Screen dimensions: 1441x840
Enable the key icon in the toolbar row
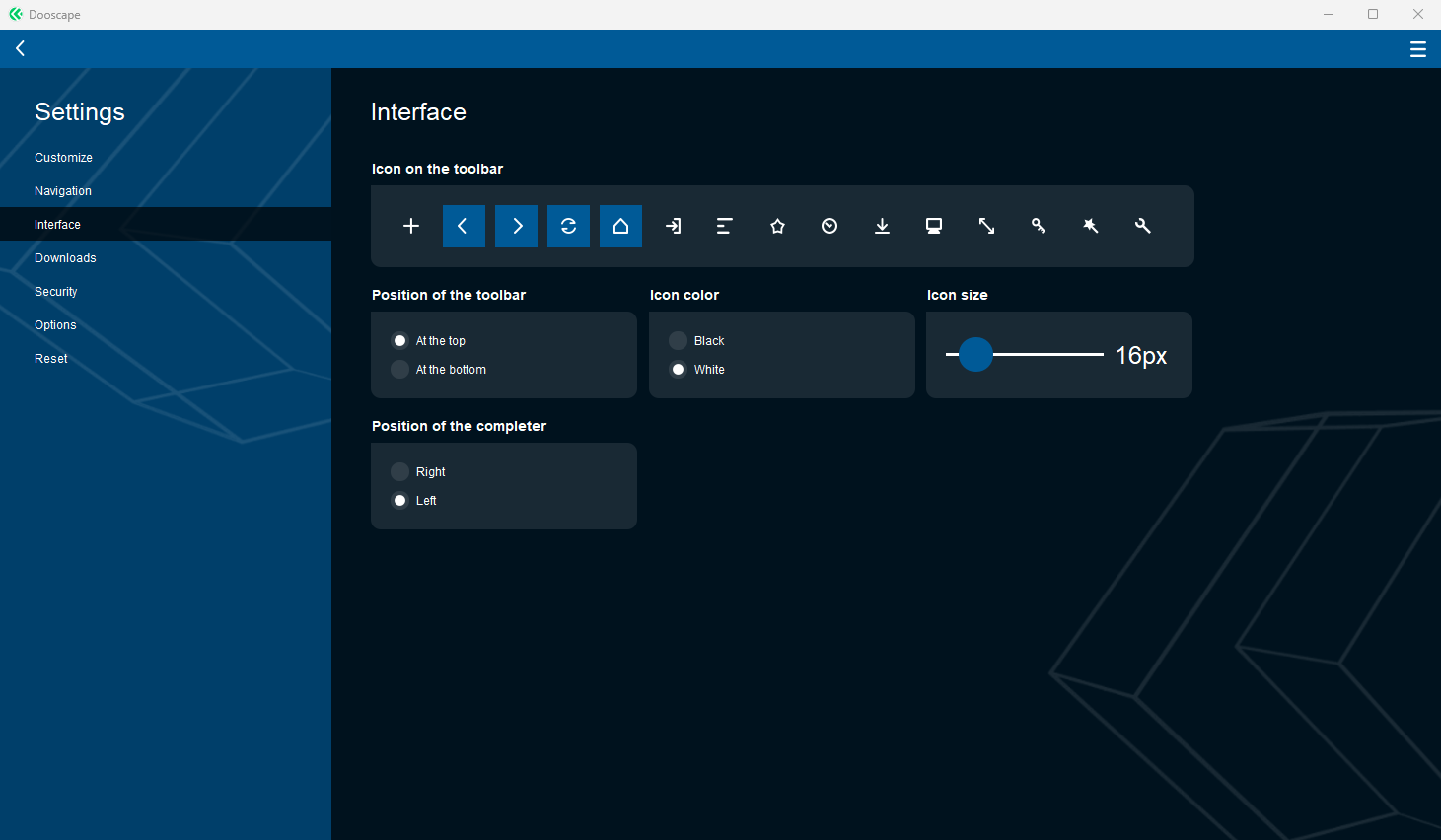point(1039,226)
